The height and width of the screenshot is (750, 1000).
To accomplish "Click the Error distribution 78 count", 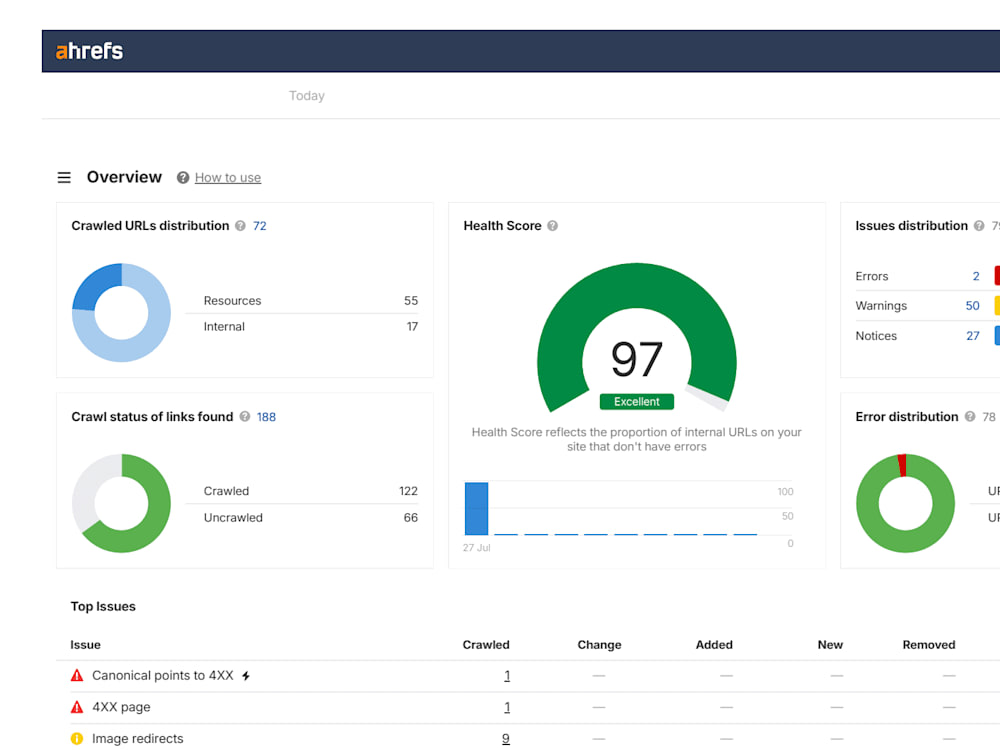I will [x=989, y=417].
